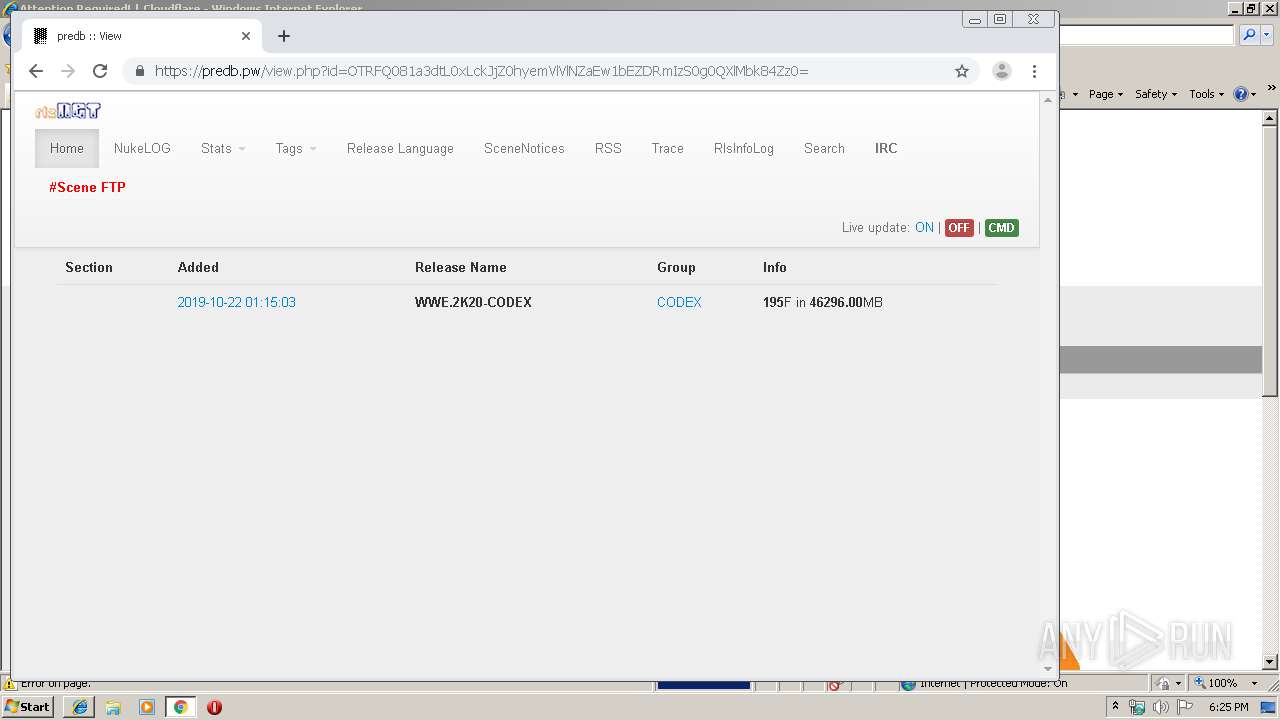Open the RSS nav link
Viewport: 1280px width, 720px height.
(608, 148)
